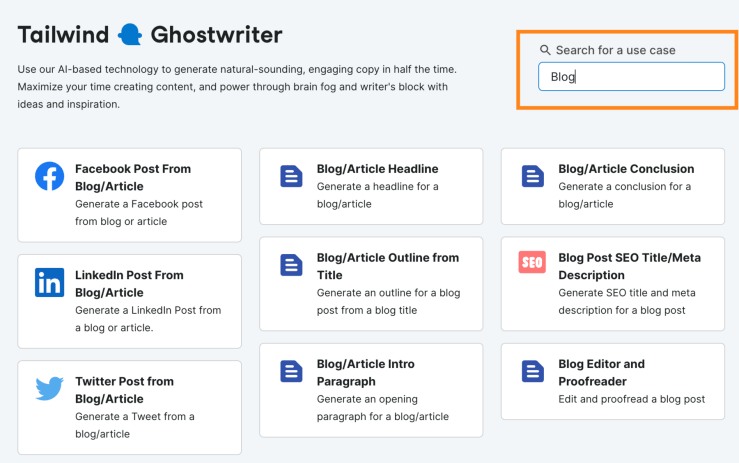The width and height of the screenshot is (739, 463).
Task: Click the red SEO icon
Action: click(x=532, y=263)
